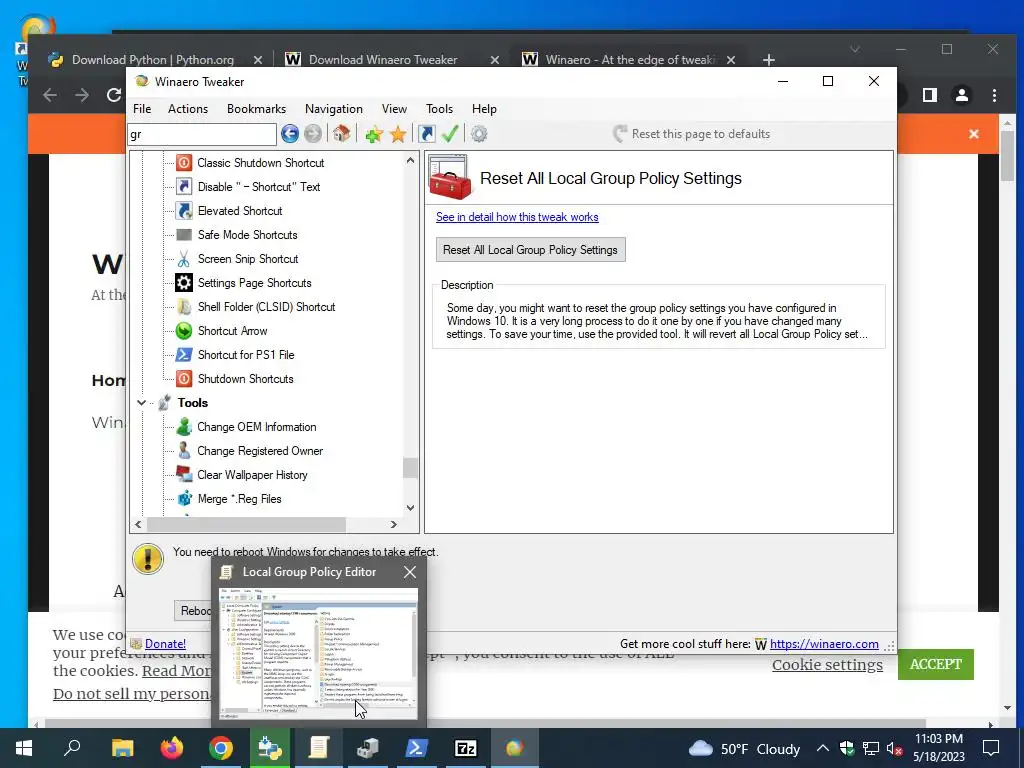Switch to Download Winaero Tweaker Chrome tab
This screenshot has width=1024, height=768.
coord(383,59)
